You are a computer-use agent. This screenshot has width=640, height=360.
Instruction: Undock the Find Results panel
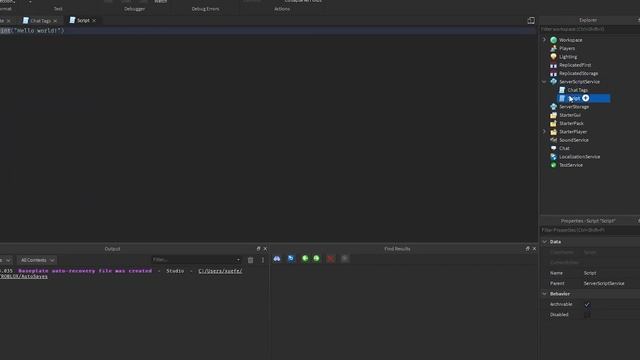pyautogui.click(x=527, y=249)
